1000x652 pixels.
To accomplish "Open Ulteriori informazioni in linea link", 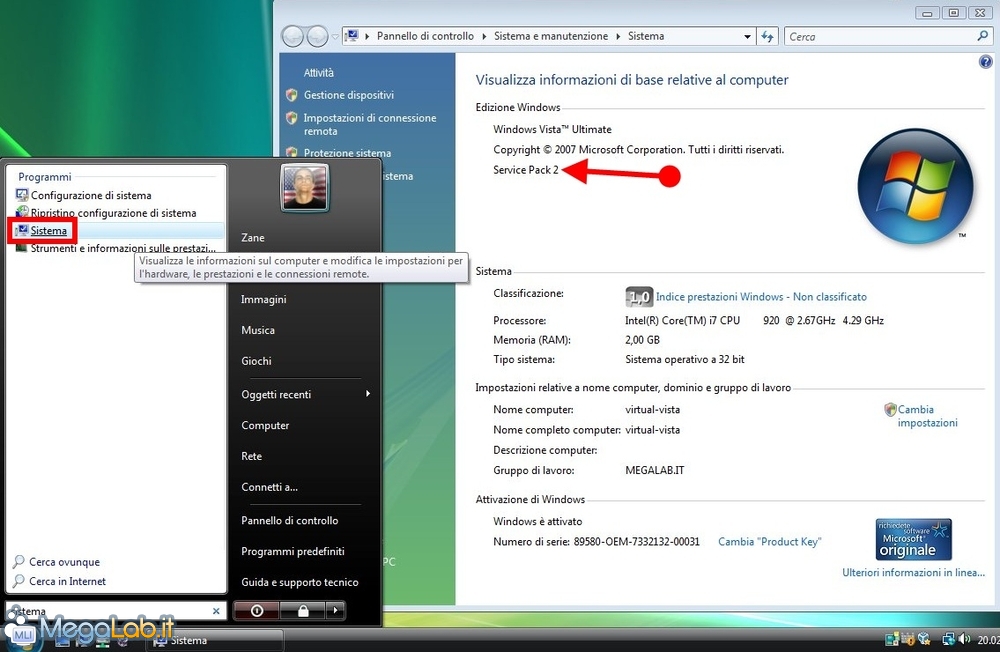I will pyautogui.click(x=913, y=572).
